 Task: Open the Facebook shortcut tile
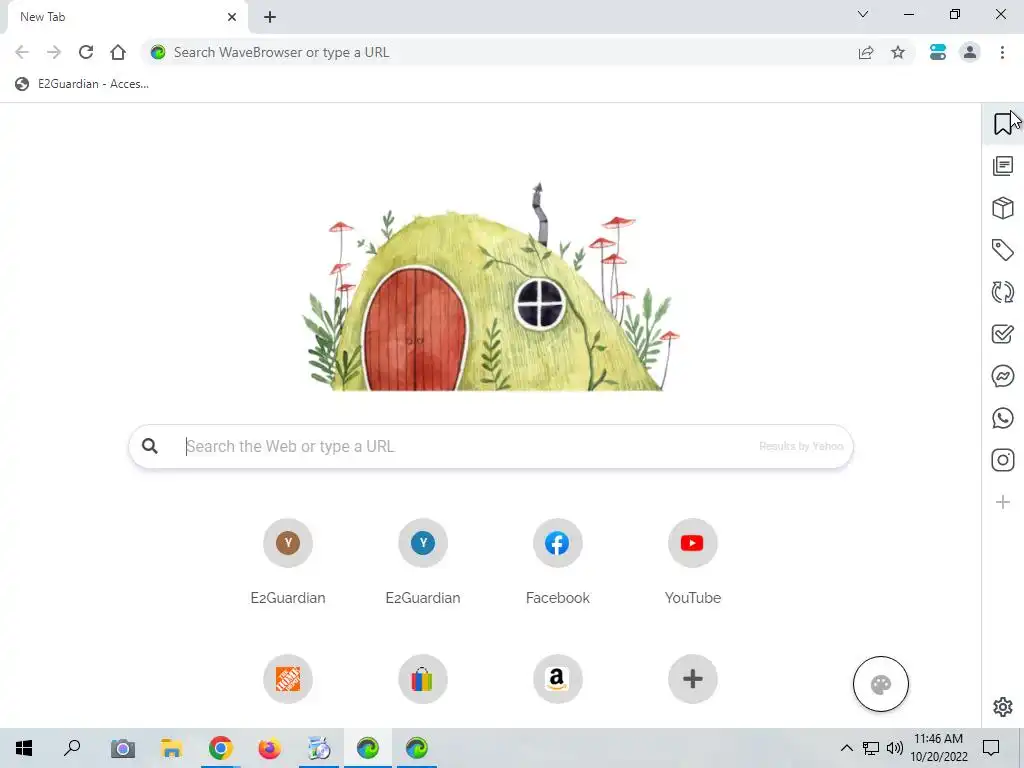557,543
